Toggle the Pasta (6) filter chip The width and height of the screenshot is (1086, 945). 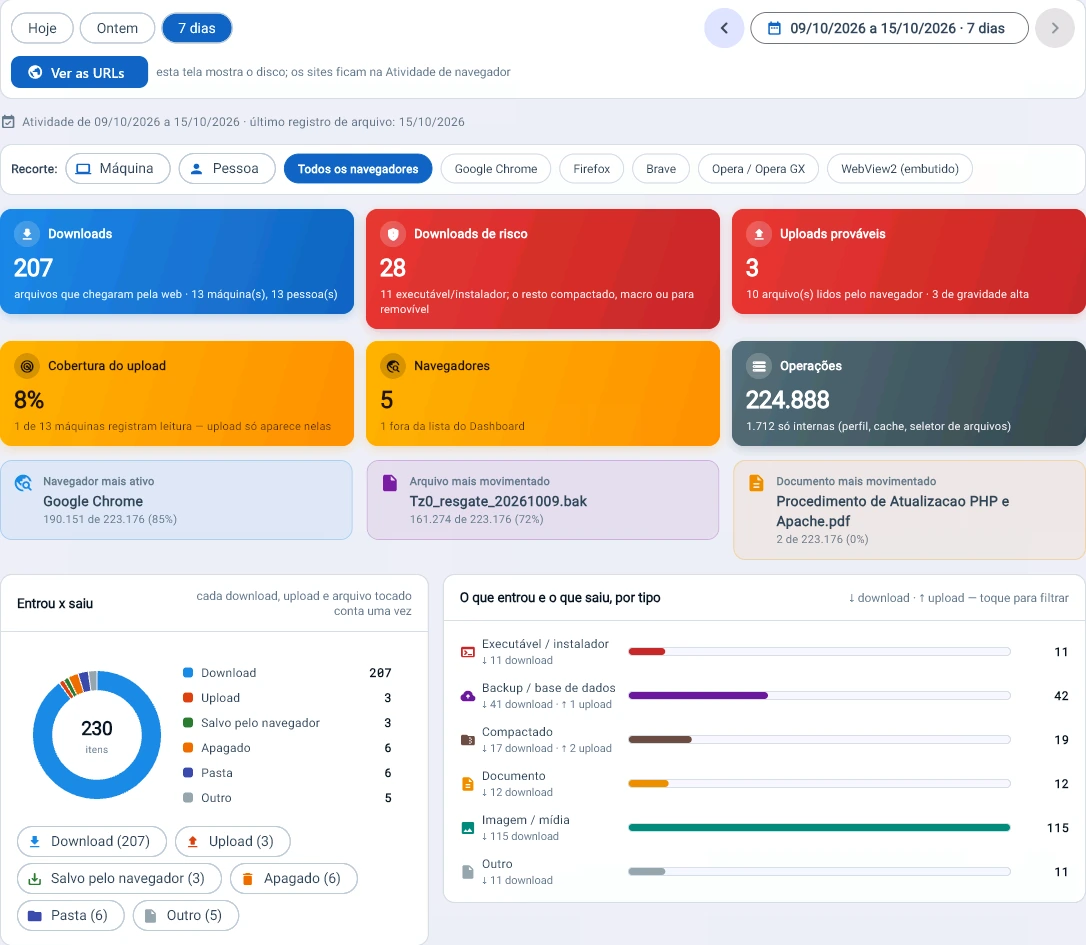point(71,916)
